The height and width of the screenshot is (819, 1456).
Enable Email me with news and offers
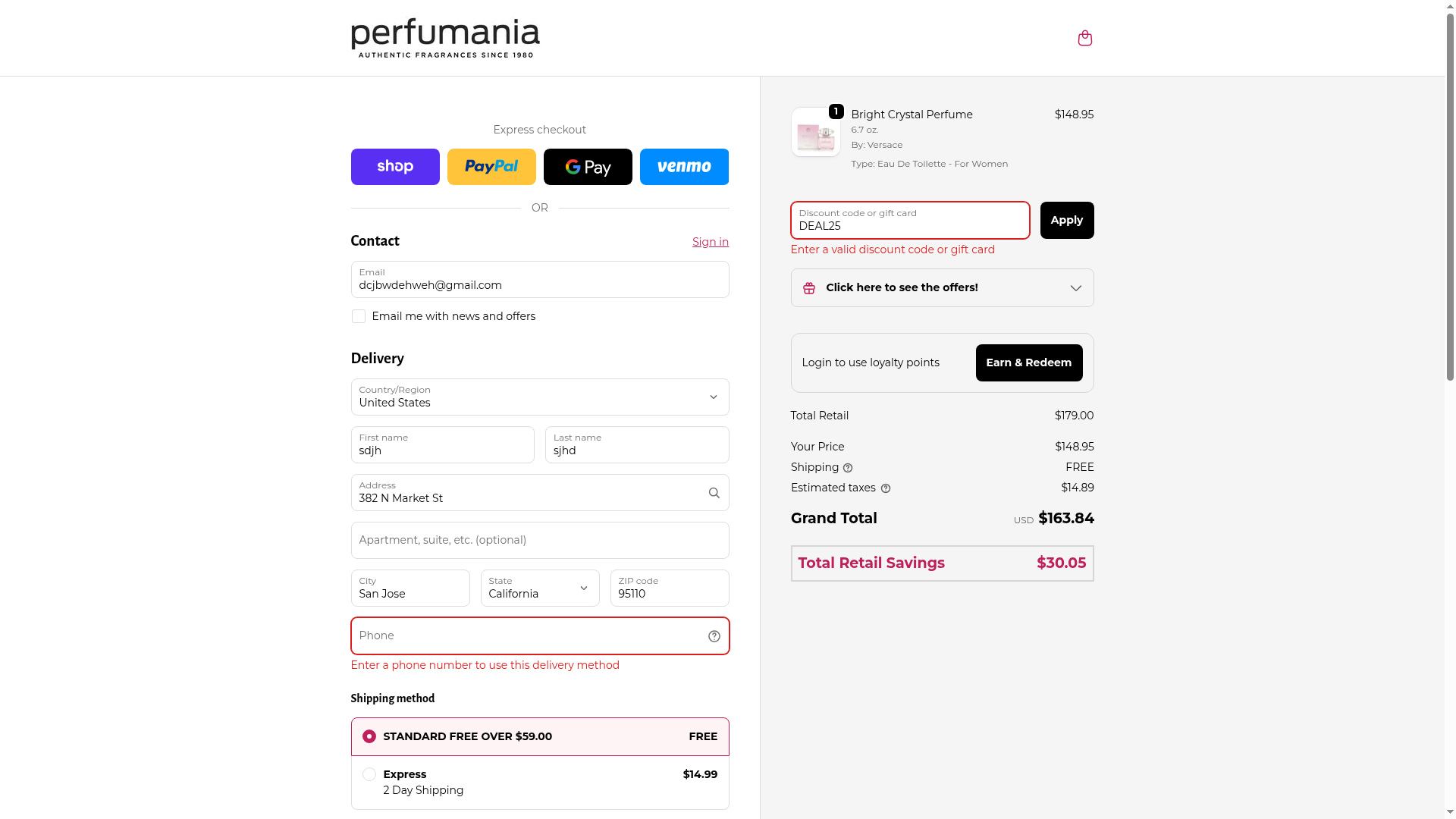tap(359, 316)
